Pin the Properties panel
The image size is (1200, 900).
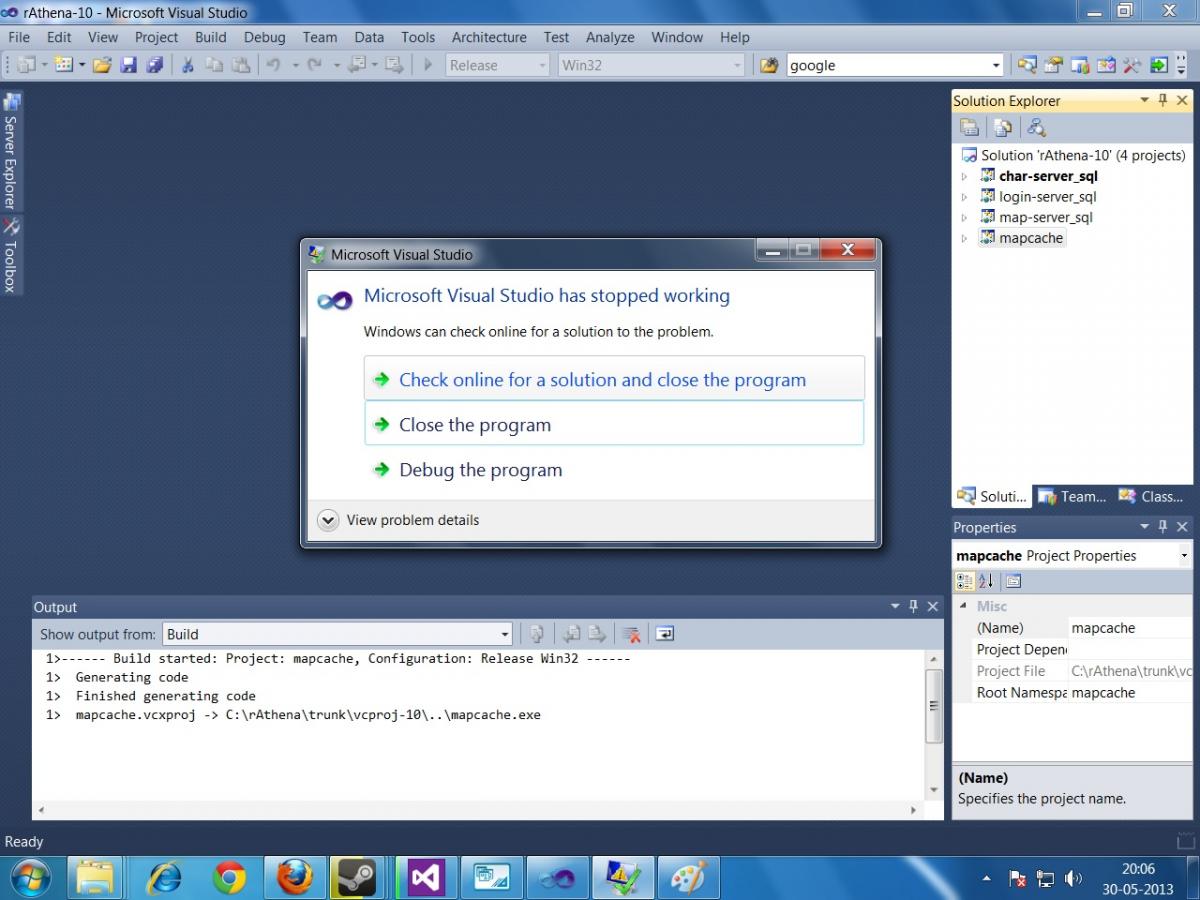point(1163,526)
